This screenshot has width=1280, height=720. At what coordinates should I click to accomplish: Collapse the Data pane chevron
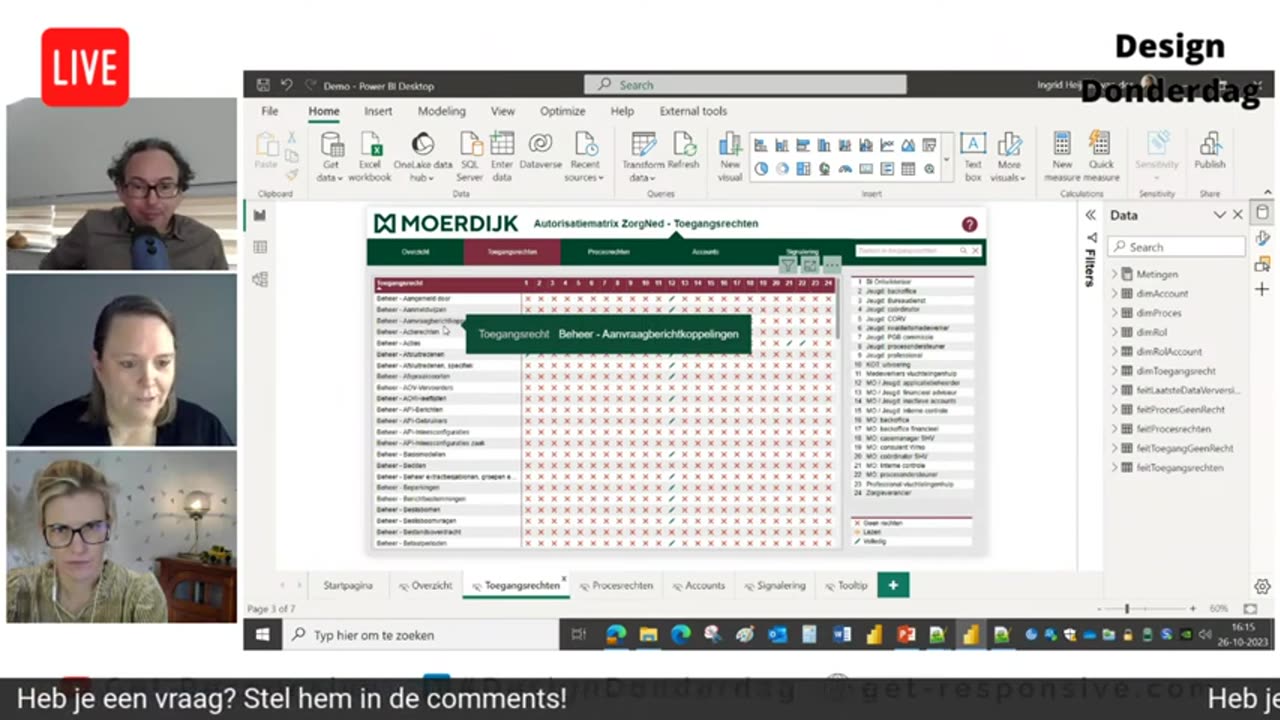(x=1219, y=215)
